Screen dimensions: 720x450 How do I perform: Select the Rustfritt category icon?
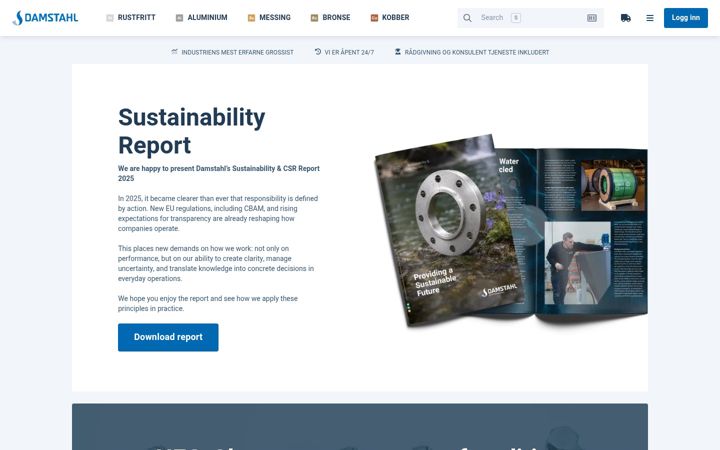(x=110, y=18)
